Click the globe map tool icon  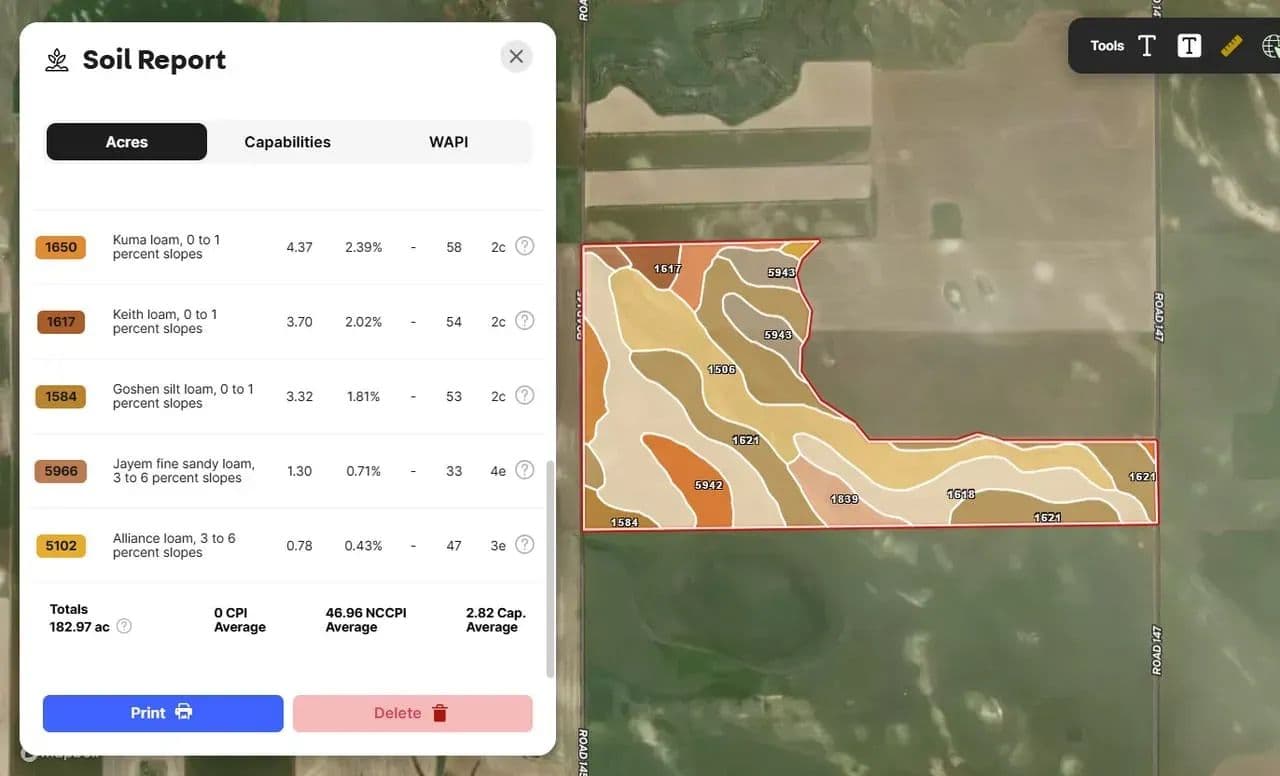(1271, 46)
